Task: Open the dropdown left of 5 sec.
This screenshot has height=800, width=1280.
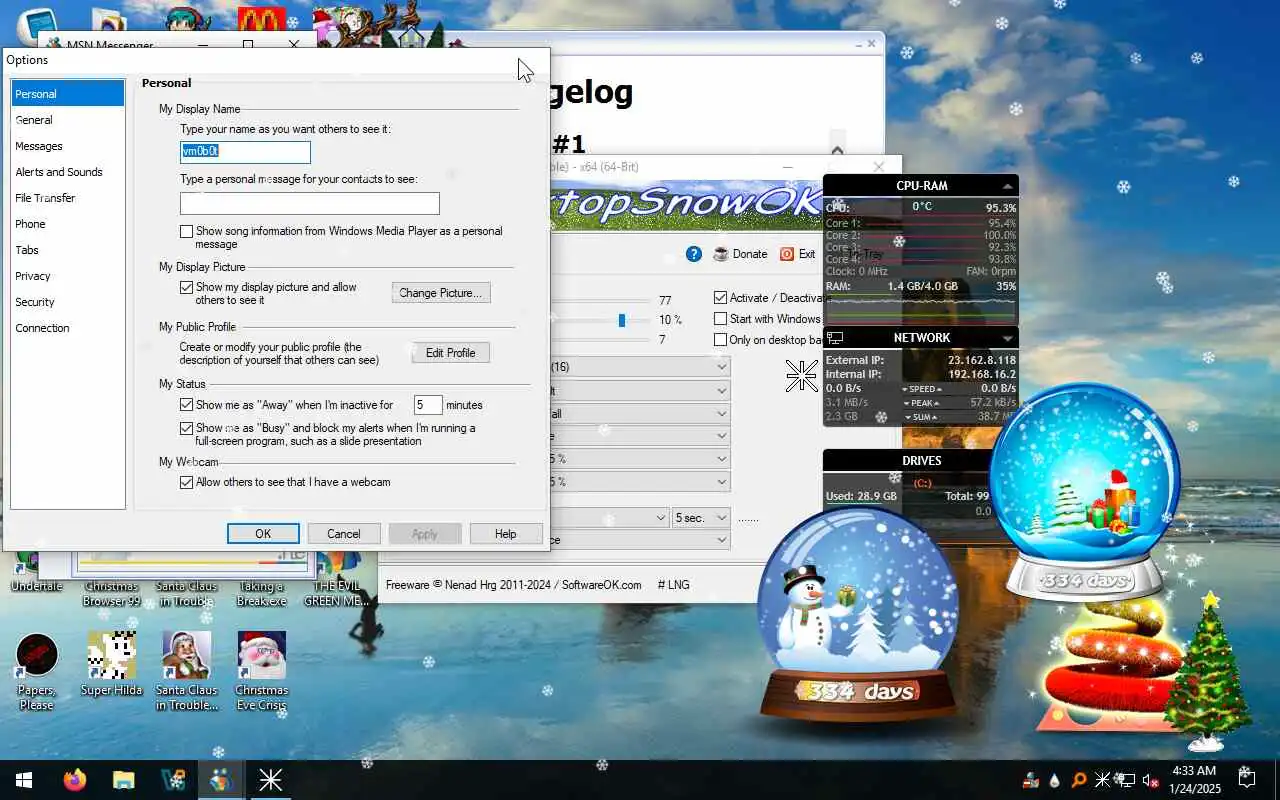Action: coord(608,518)
